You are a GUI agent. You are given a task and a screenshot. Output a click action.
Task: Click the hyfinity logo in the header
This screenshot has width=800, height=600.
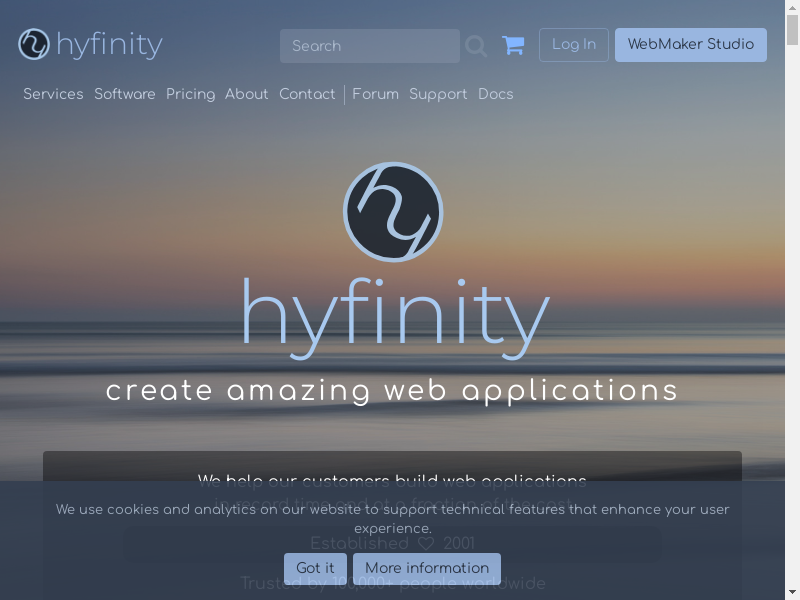tap(90, 45)
